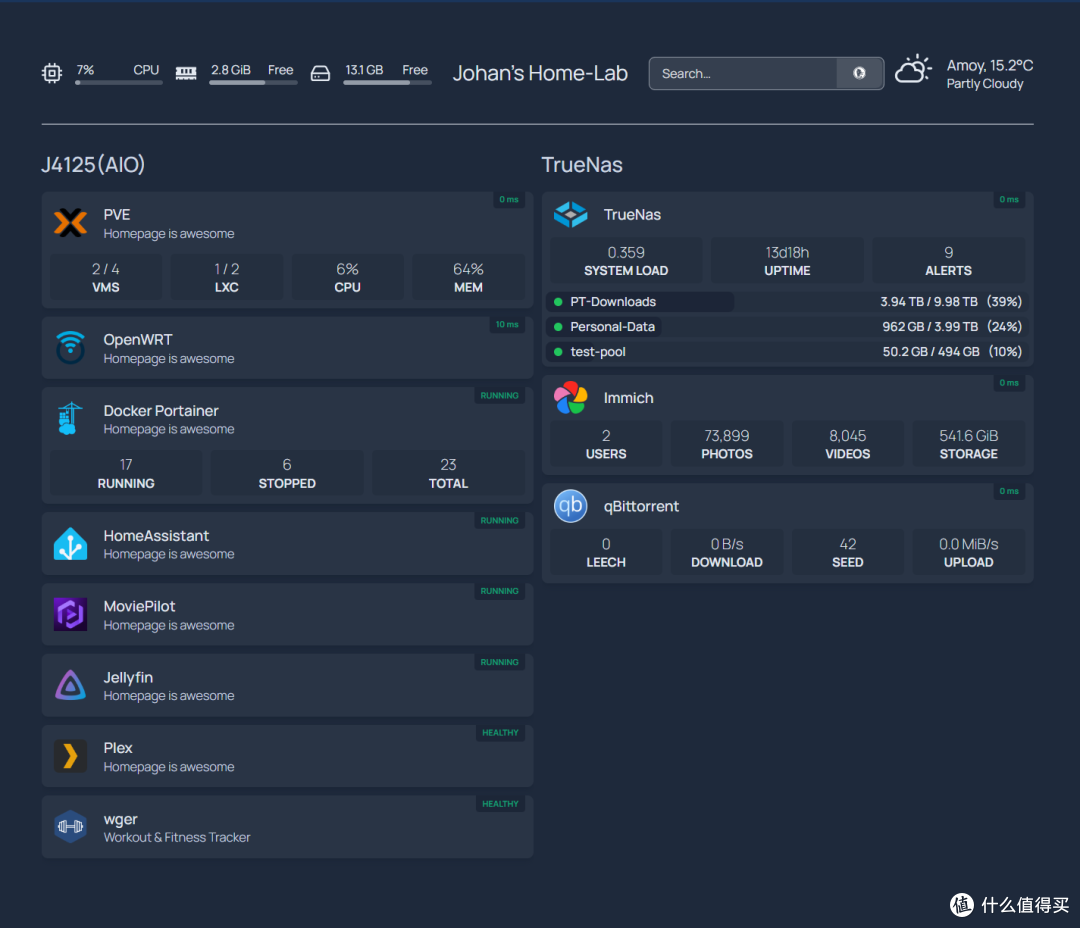Image resolution: width=1080 pixels, height=928 pixels.
Task: Click the partly cloudy weather icon
Action: pos(913,72)
